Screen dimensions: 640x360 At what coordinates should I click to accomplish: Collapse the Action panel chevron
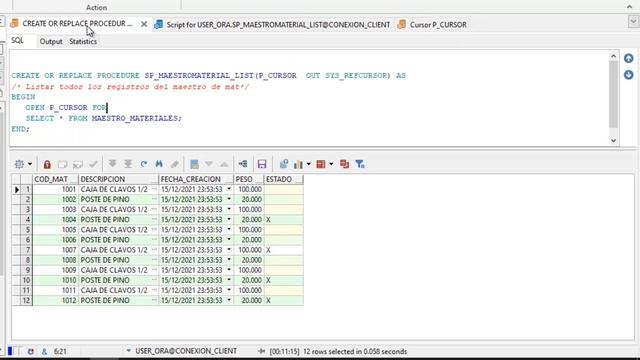tap(629, 6)
